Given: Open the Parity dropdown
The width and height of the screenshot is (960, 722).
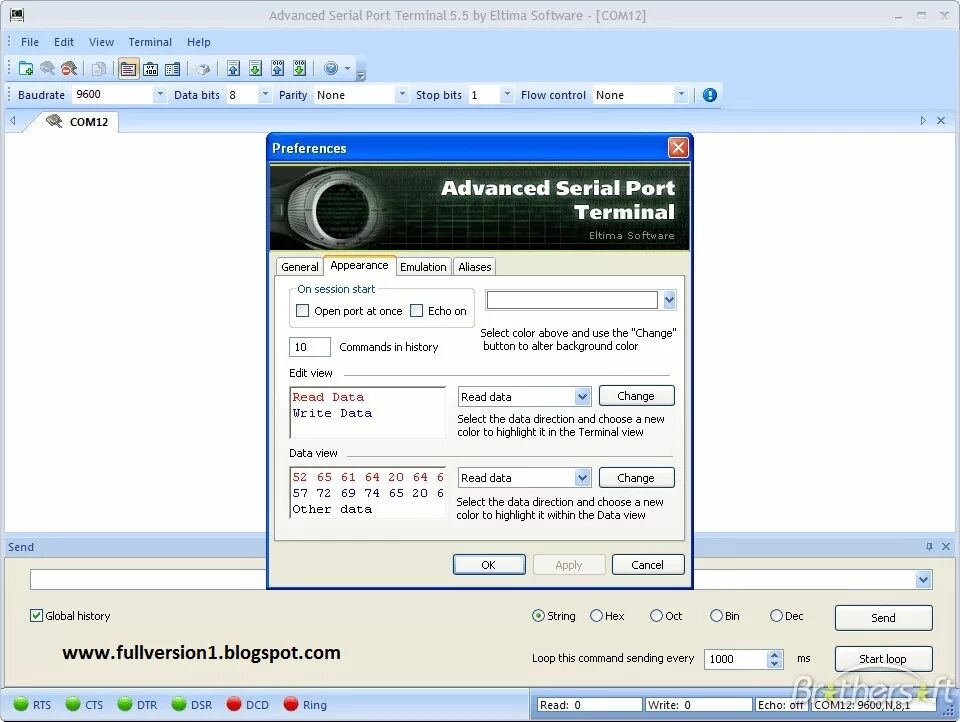Looking at the screenshot, I should pos(402,95).
